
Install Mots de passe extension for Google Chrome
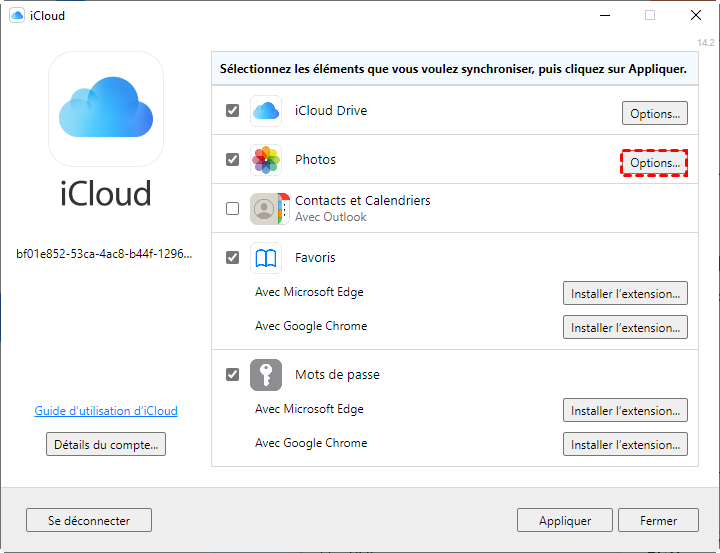625,444
